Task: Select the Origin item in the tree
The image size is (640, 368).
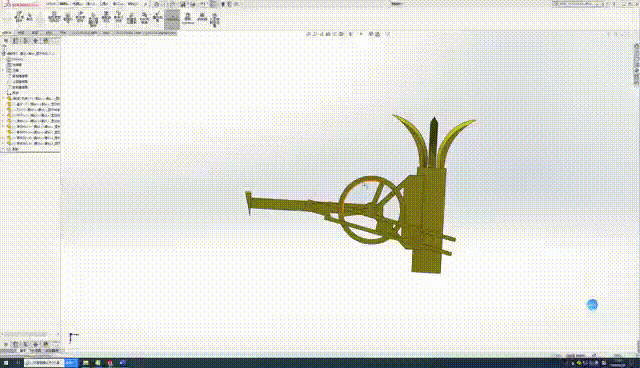Action: pos(16,93)
